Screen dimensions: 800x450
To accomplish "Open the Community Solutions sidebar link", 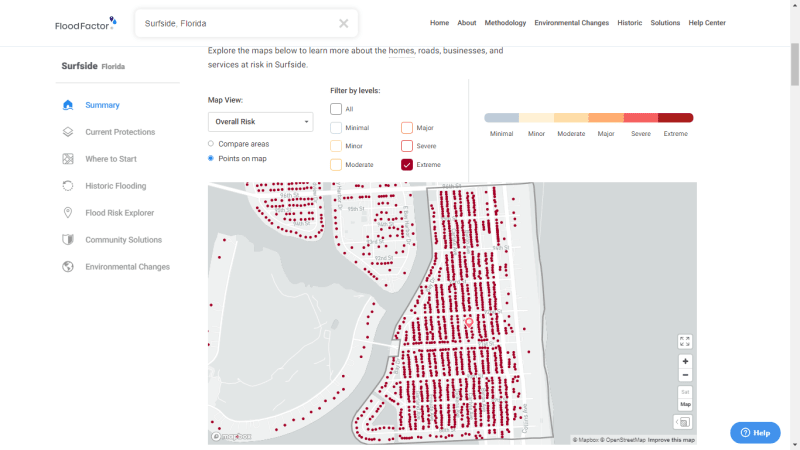I will [123, 240].
